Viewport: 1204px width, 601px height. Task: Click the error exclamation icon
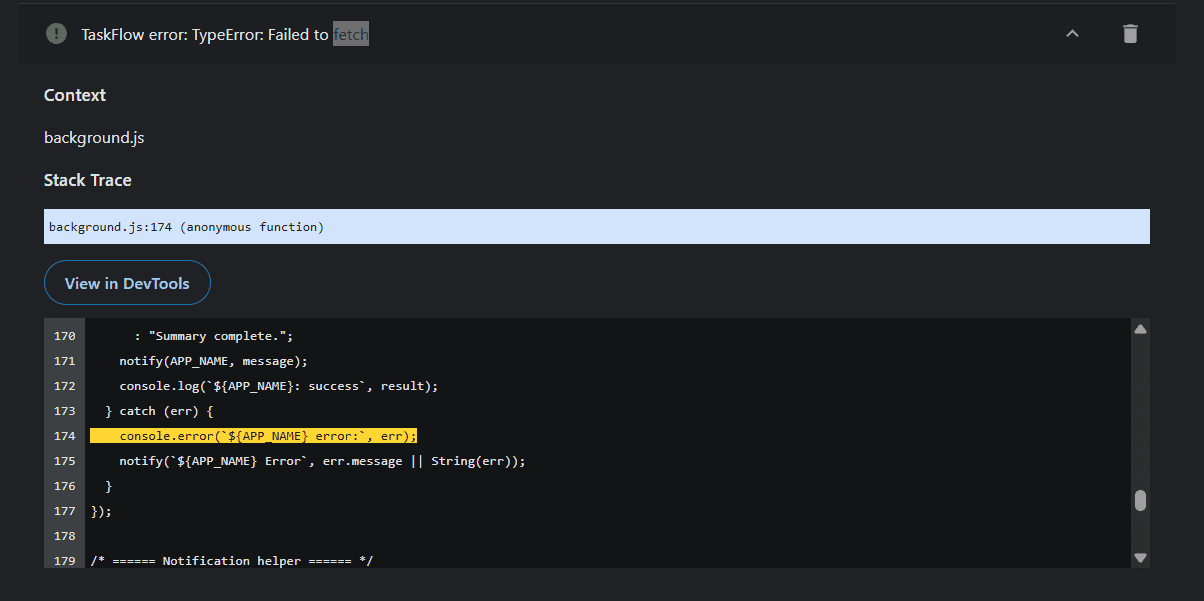pos(56,34)
